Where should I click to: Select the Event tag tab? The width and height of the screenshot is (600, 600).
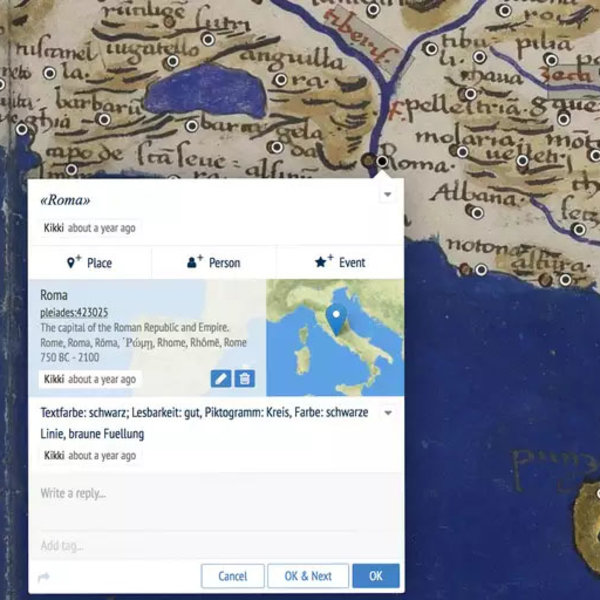340,263
